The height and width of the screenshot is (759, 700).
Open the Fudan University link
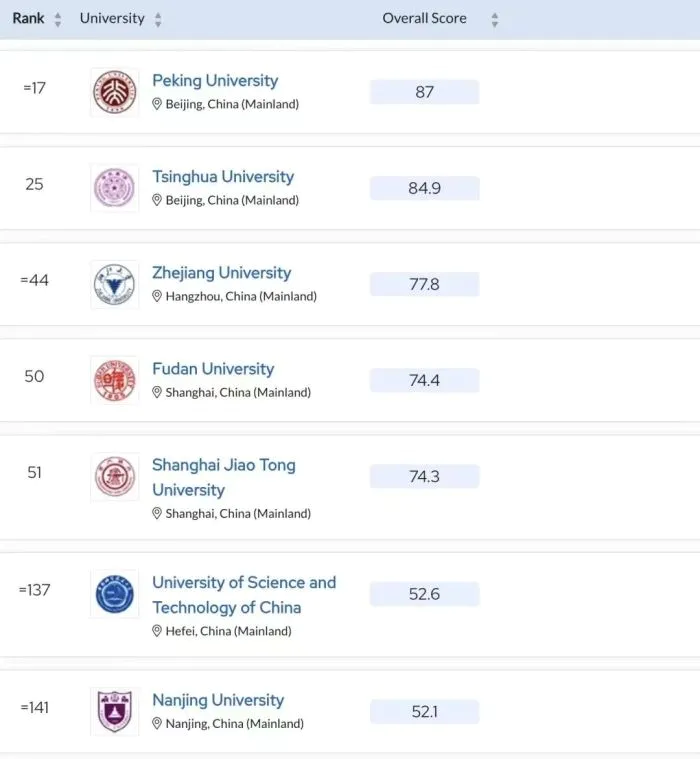[x=213, y=369]
